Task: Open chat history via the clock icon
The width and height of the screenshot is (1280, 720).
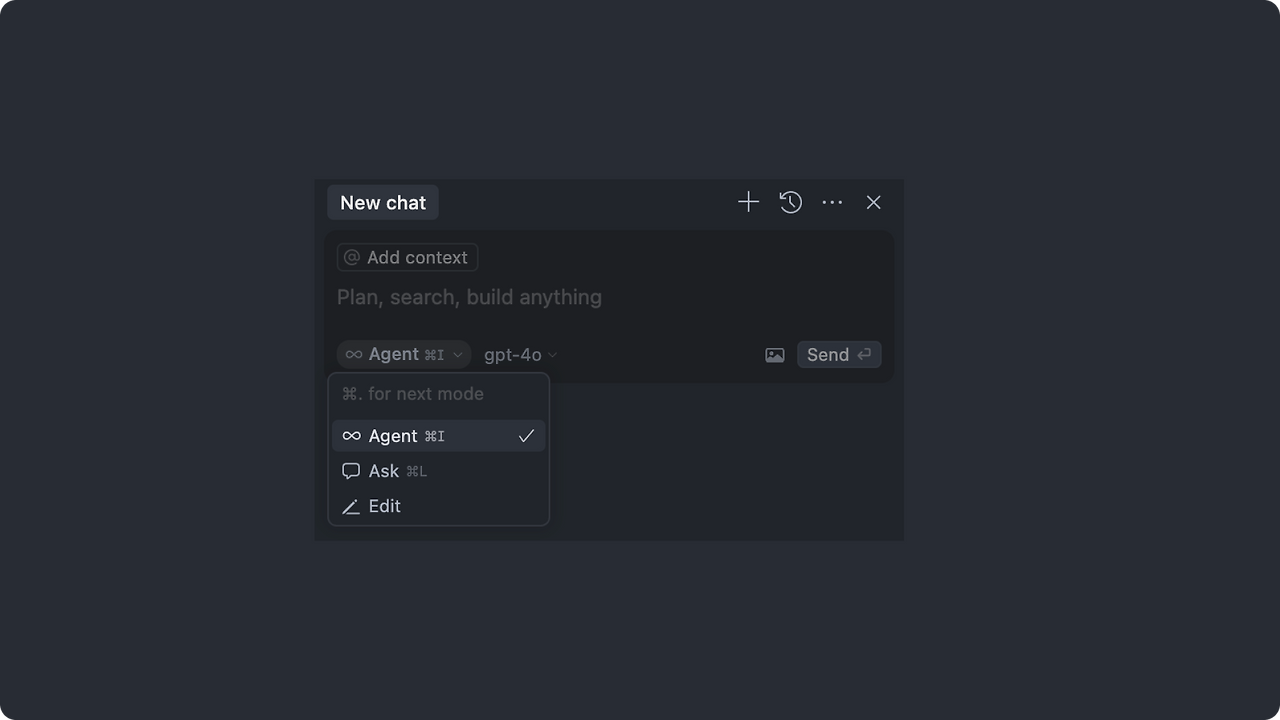Action: (x=790, y=202)
